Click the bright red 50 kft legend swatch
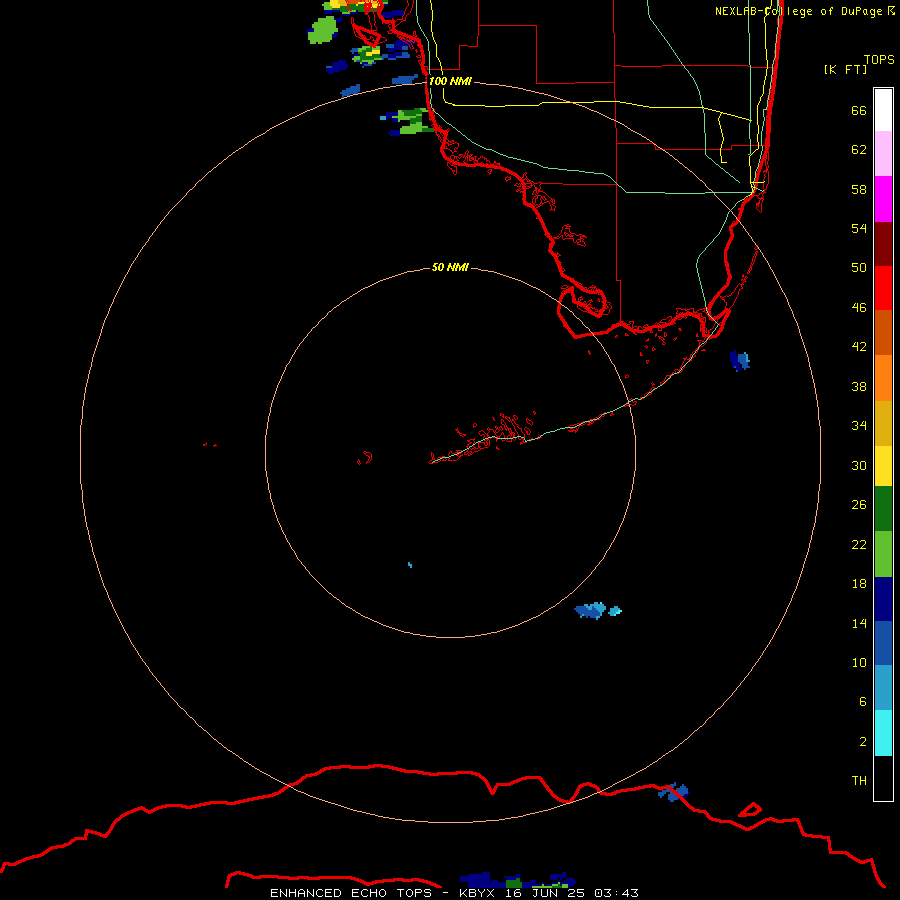Viewport: 900px width, 900px height. click(883, 288)
